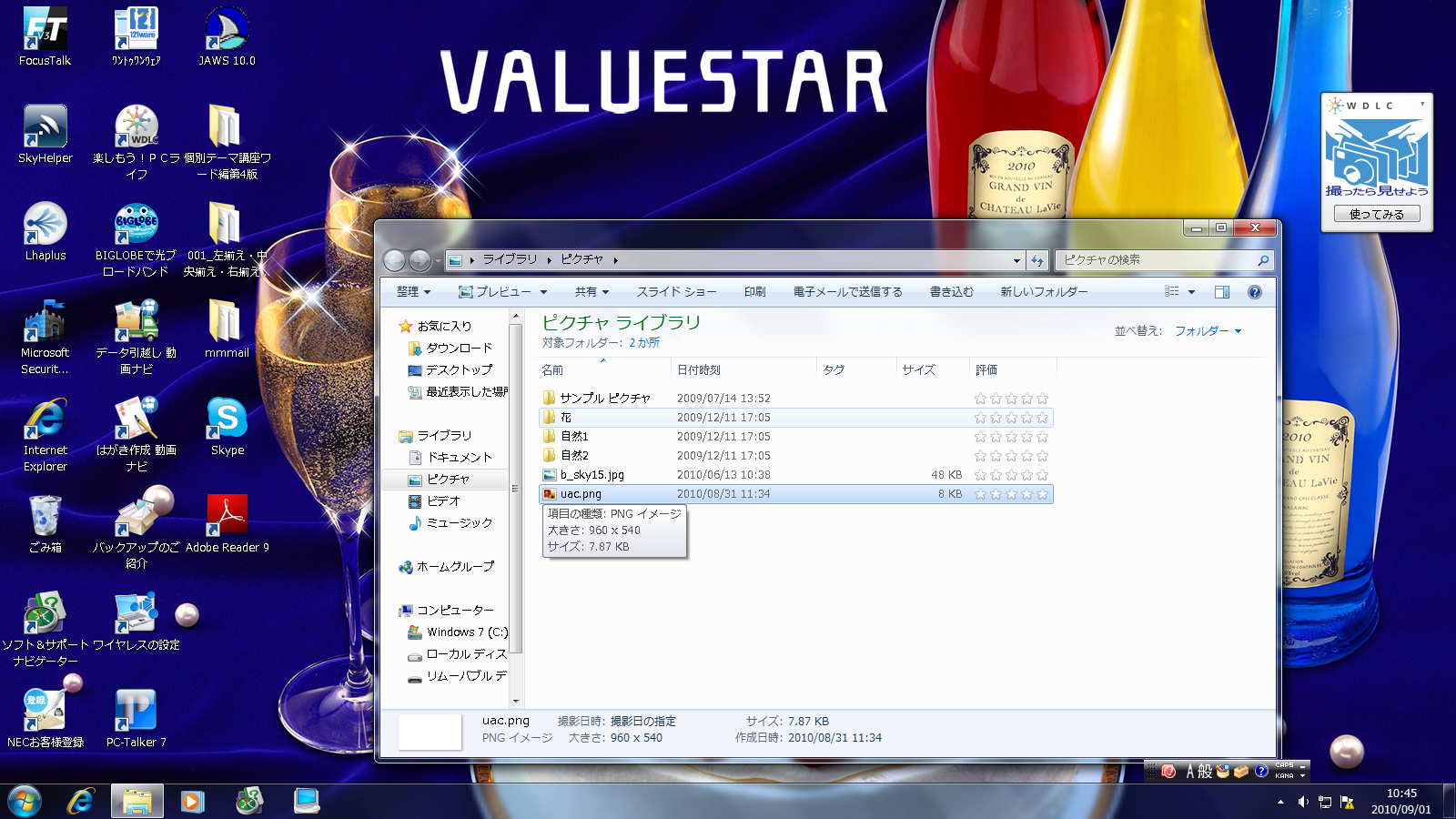This screenshot has width=1456, height=819.
Task: Sort by サイズ column header
Action: 918,369
